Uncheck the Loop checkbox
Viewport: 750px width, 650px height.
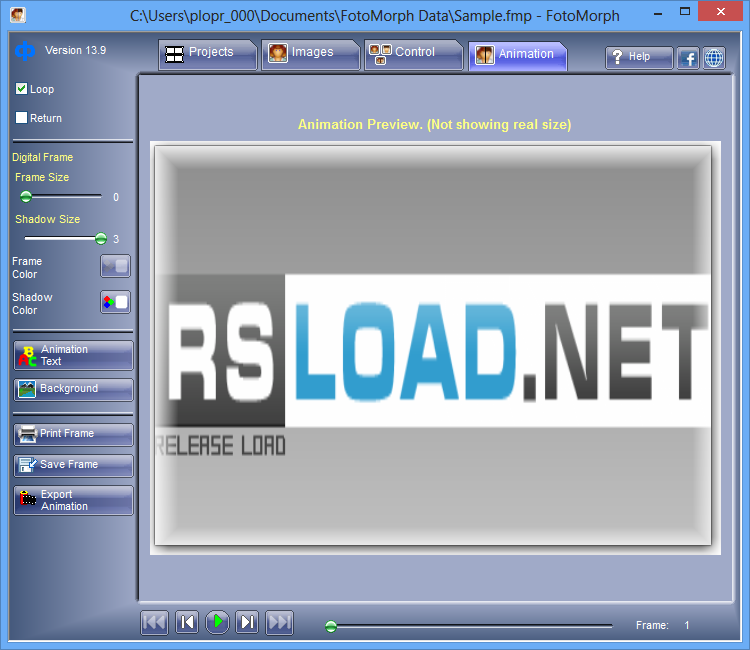[22, 88]
